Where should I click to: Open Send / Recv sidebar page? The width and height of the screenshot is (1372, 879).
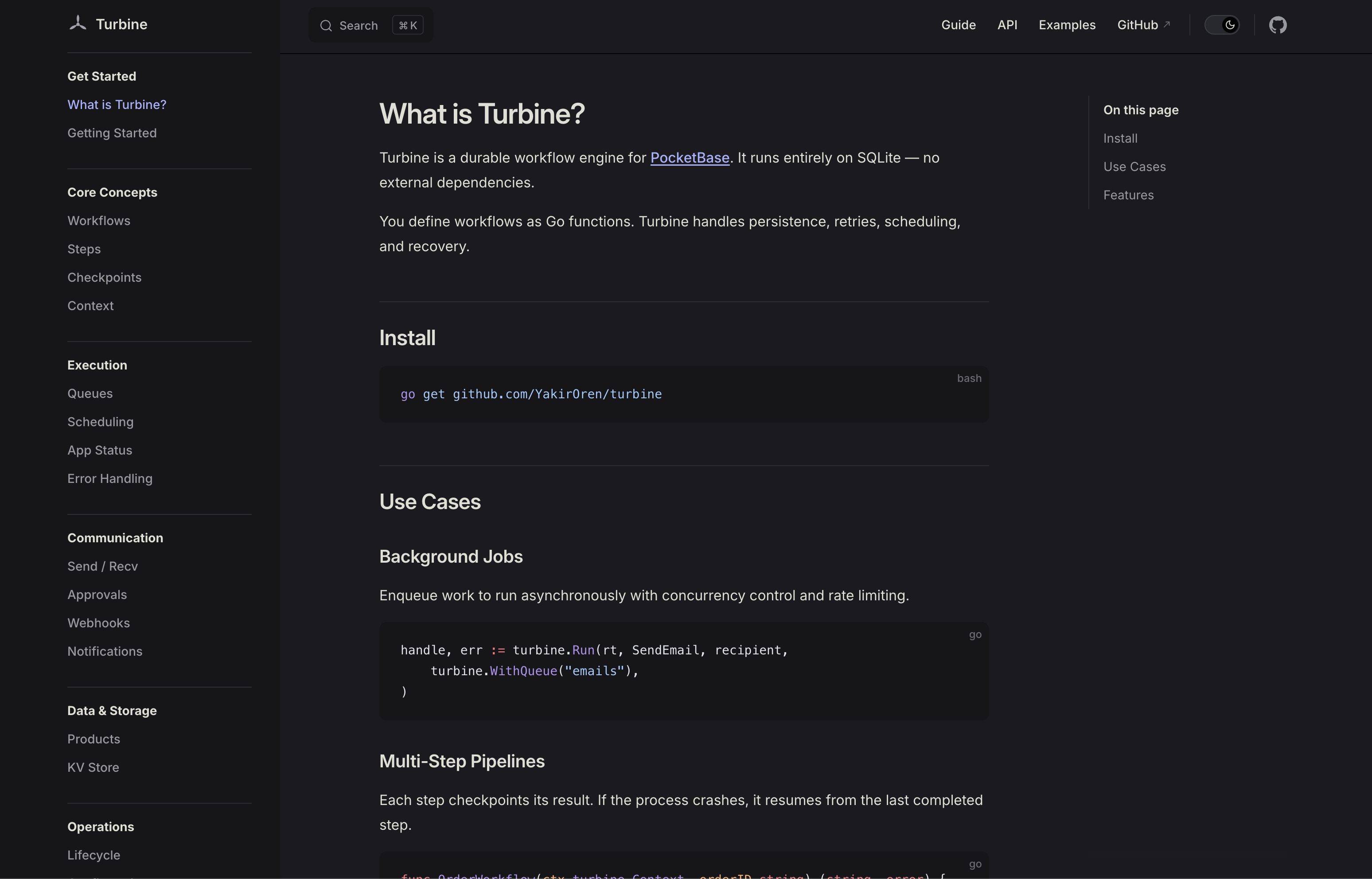coord(103,566)
